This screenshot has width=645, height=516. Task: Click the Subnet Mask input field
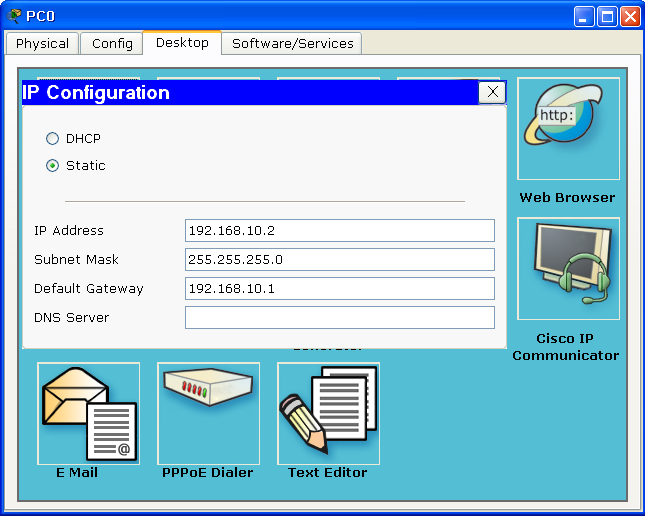[340, 260]
